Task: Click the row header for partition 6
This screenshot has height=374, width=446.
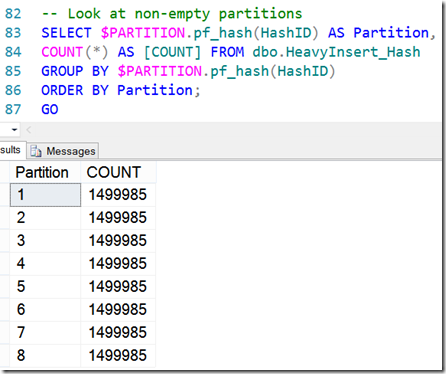Action: (5, 310)
